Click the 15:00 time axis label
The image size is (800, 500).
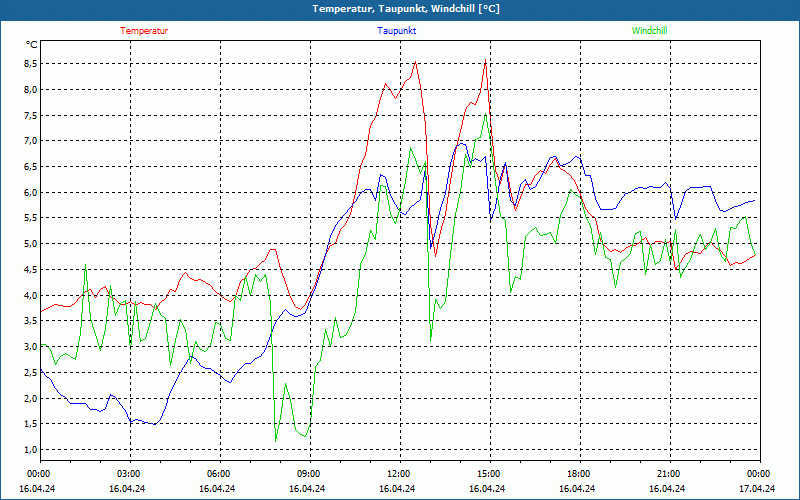(489, 474)
